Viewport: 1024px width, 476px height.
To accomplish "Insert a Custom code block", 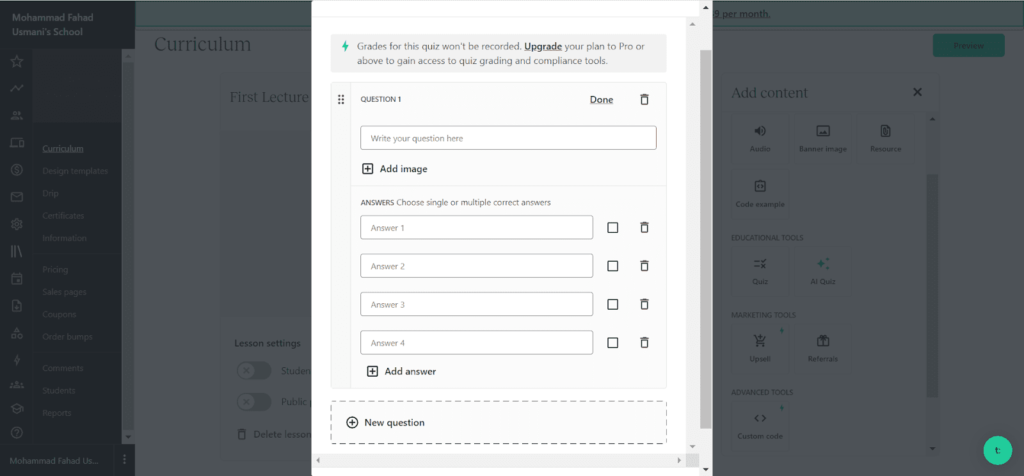I will coord(760,426).
